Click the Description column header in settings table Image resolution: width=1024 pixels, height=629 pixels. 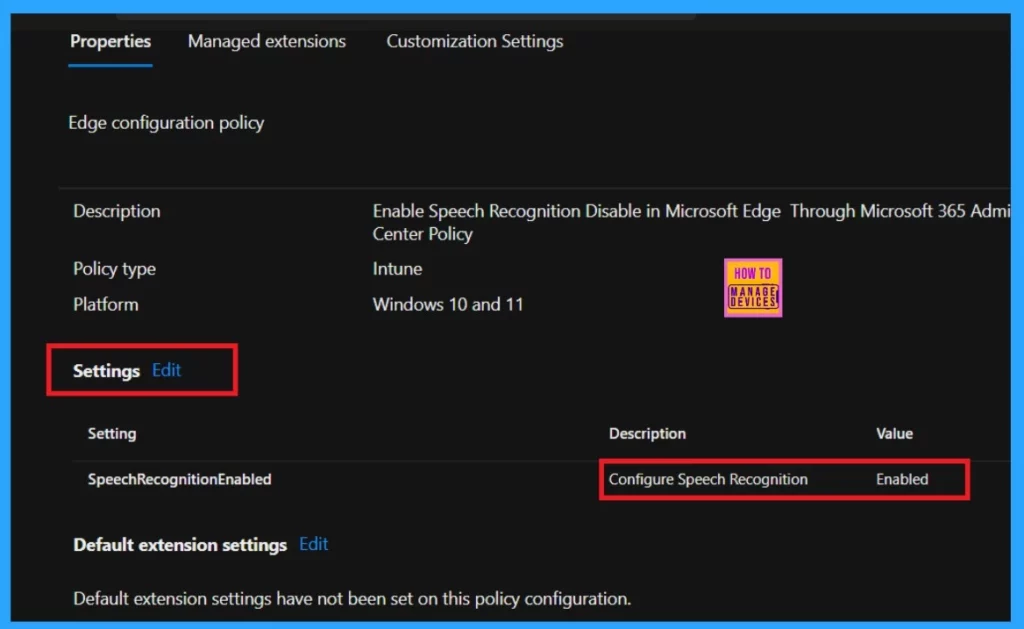[647, 434]
